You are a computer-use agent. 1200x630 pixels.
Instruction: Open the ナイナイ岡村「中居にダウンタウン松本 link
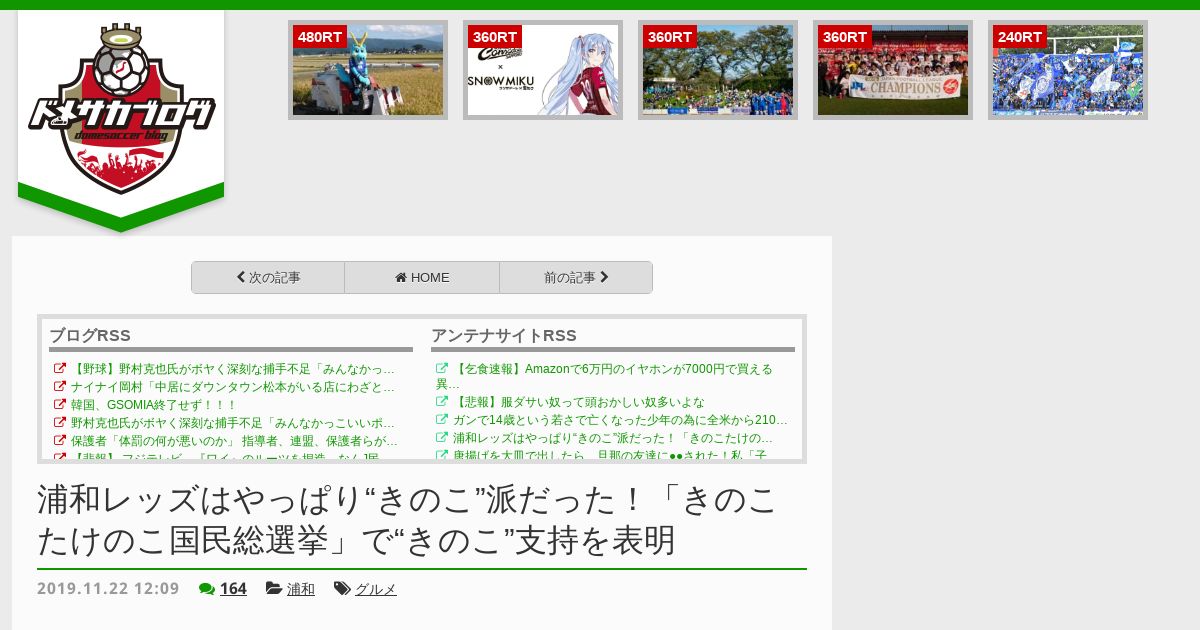[x=232, y=387]
